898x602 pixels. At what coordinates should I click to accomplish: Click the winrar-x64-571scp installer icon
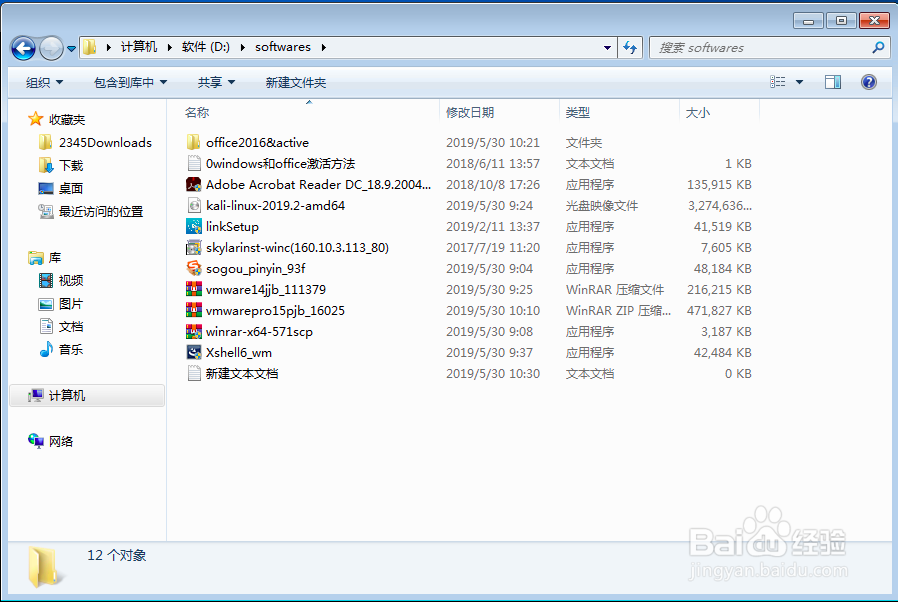tap(194, 331)
